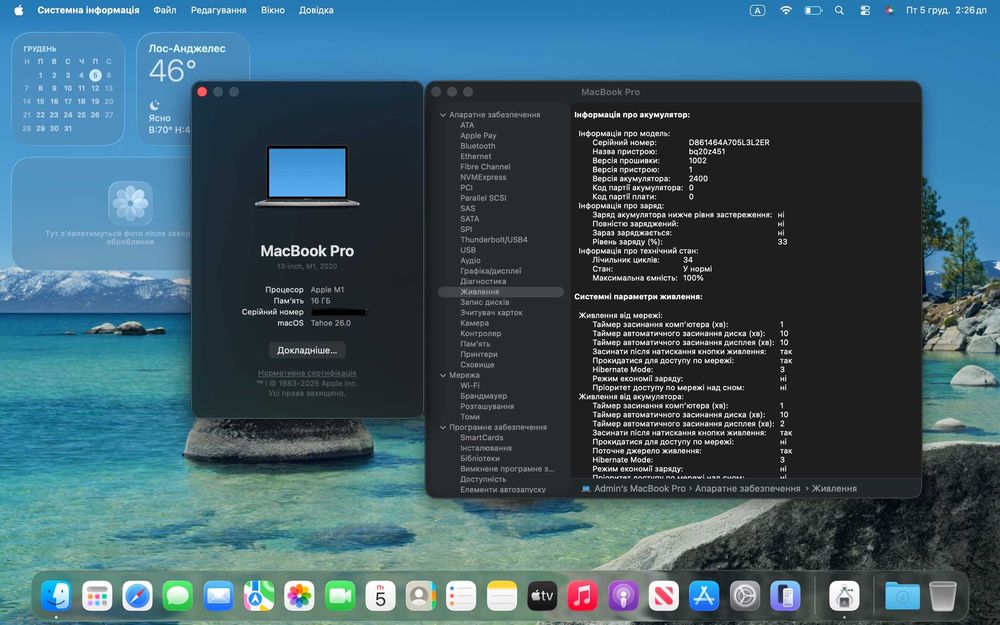Open Mail app in the Dock
Screen dimensions: 1000x625
[218, 596]
